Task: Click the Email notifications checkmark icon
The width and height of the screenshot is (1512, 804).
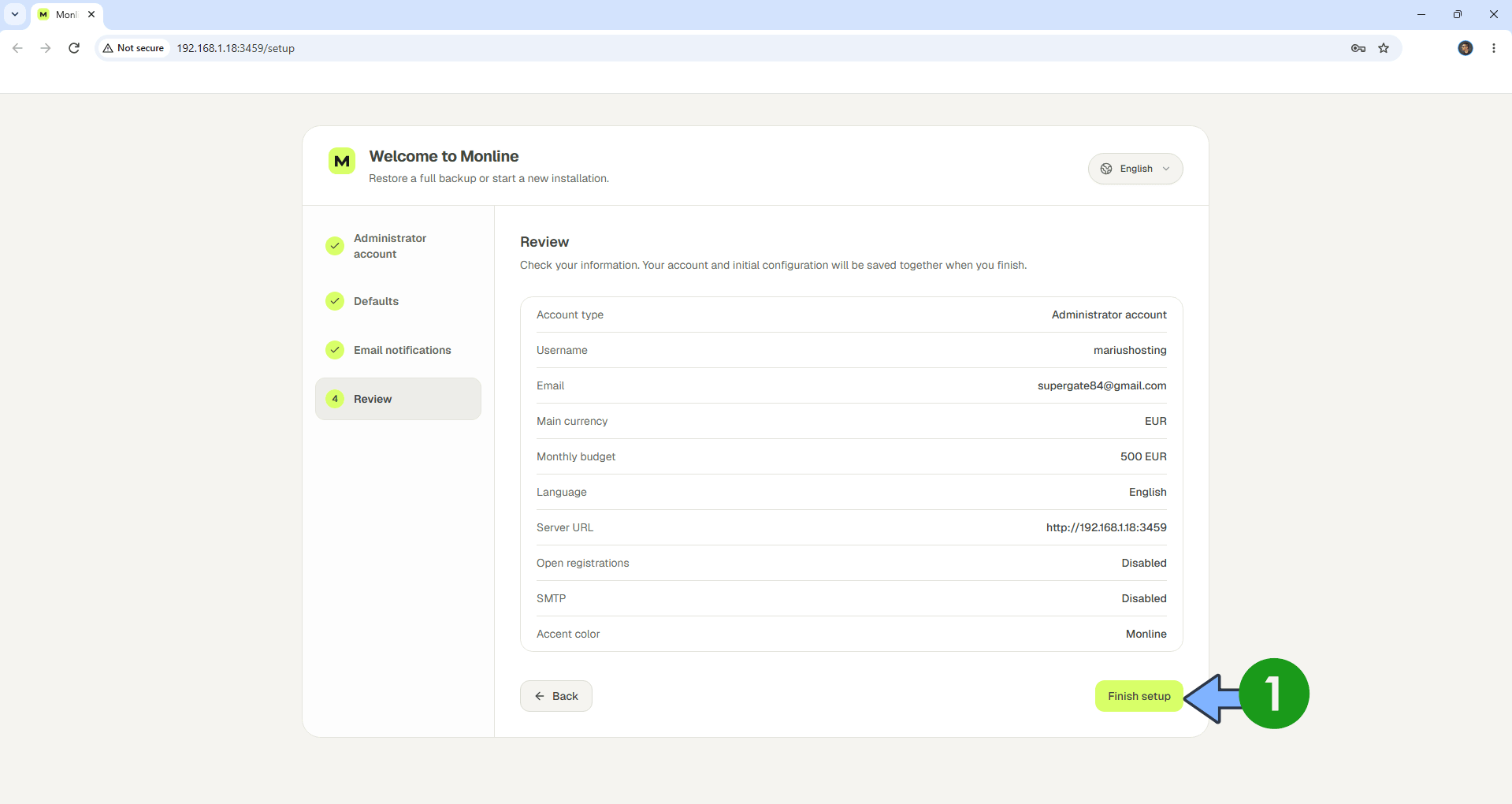Action: 335,350
